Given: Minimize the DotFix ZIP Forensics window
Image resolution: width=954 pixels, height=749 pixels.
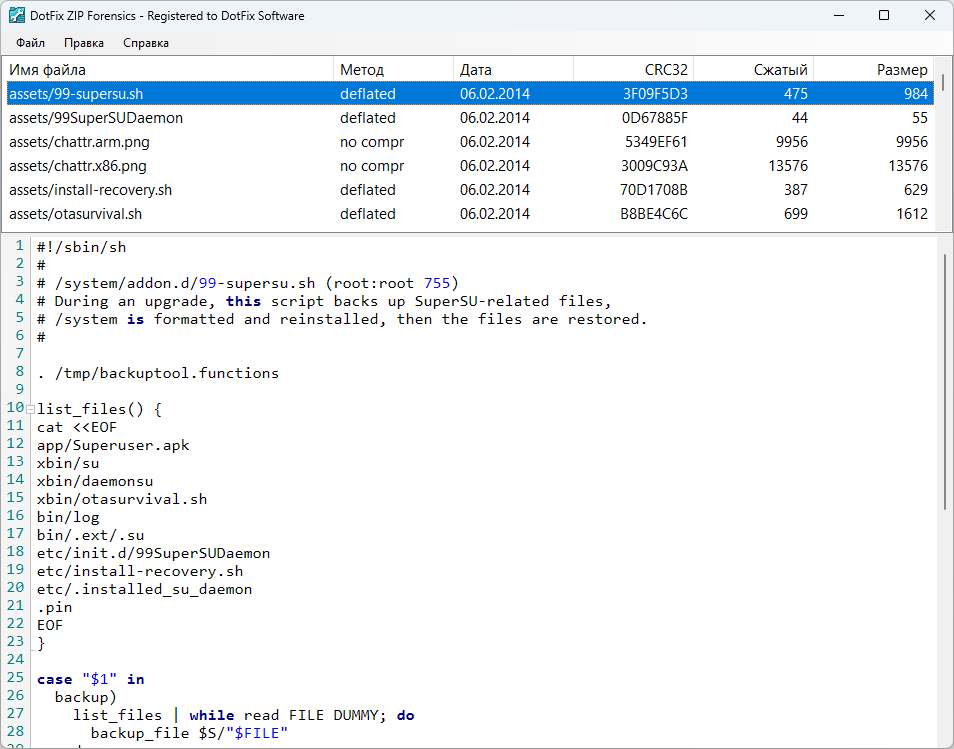Looking at the screenshot, I should tap(839, 15).
